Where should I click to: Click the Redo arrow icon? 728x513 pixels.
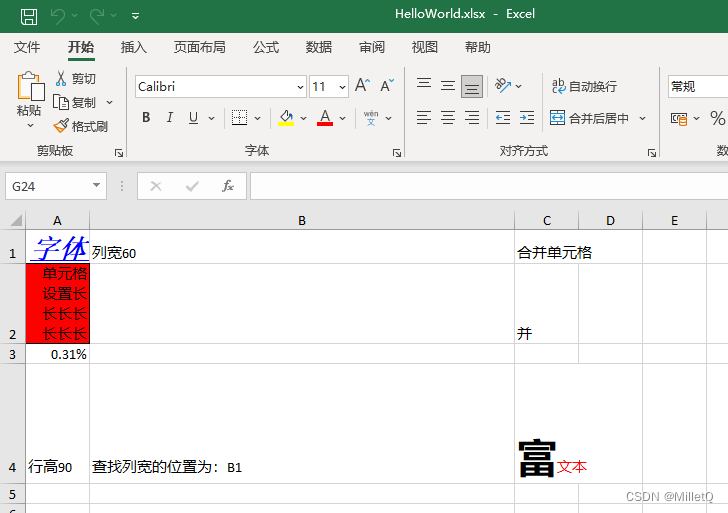click(97, 16)
